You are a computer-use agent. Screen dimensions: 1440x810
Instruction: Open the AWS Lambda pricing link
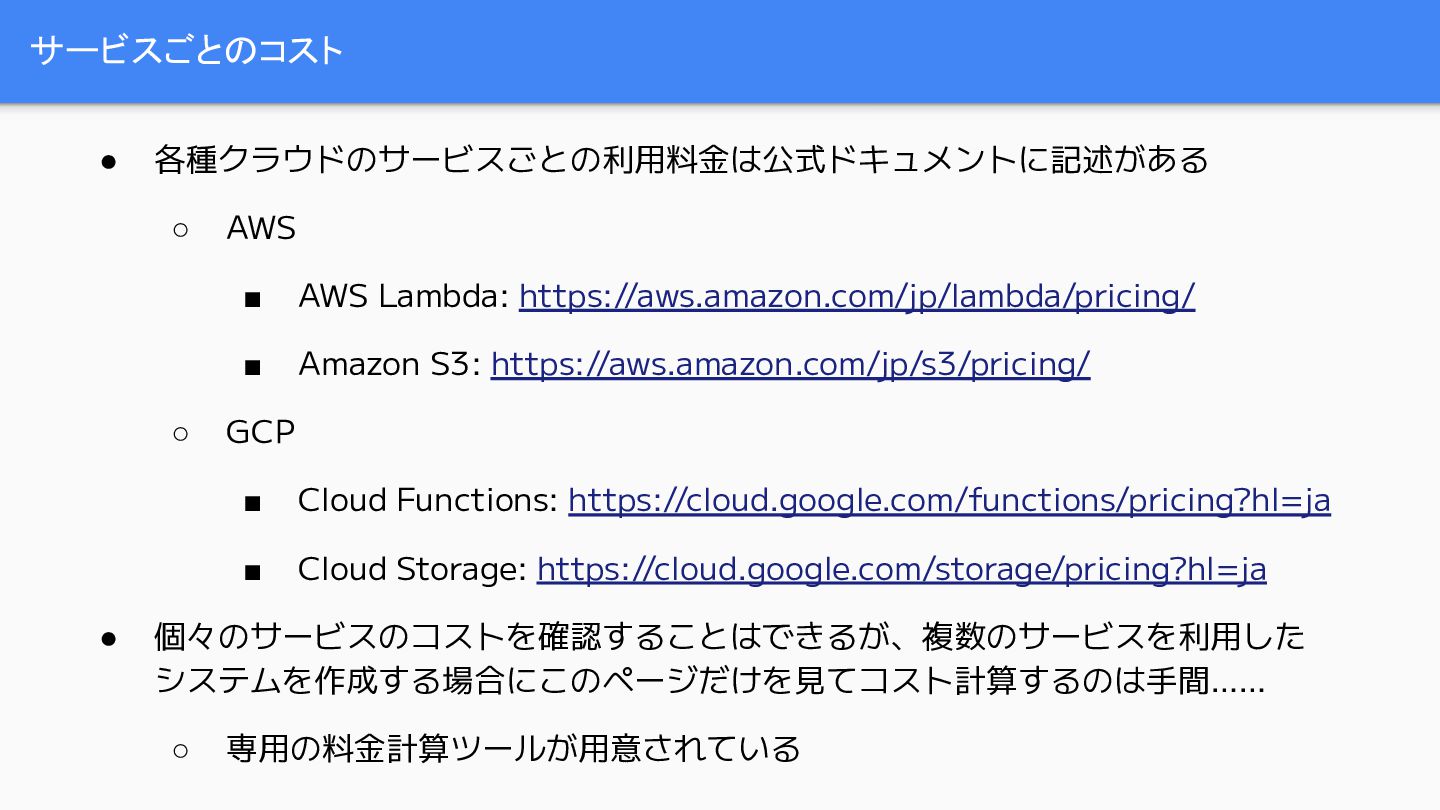point(856,296)
